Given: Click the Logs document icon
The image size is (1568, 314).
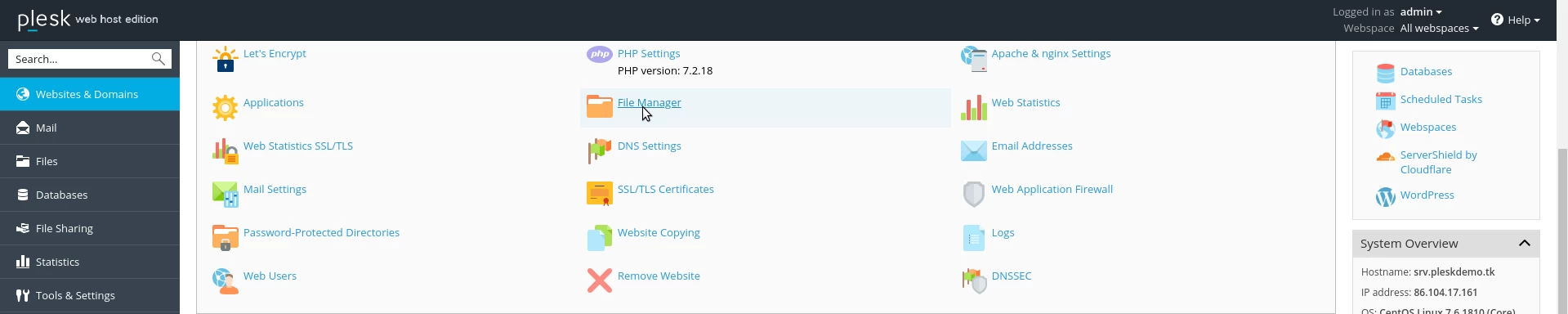Looking at the screenshot, I should coord(973,238).
